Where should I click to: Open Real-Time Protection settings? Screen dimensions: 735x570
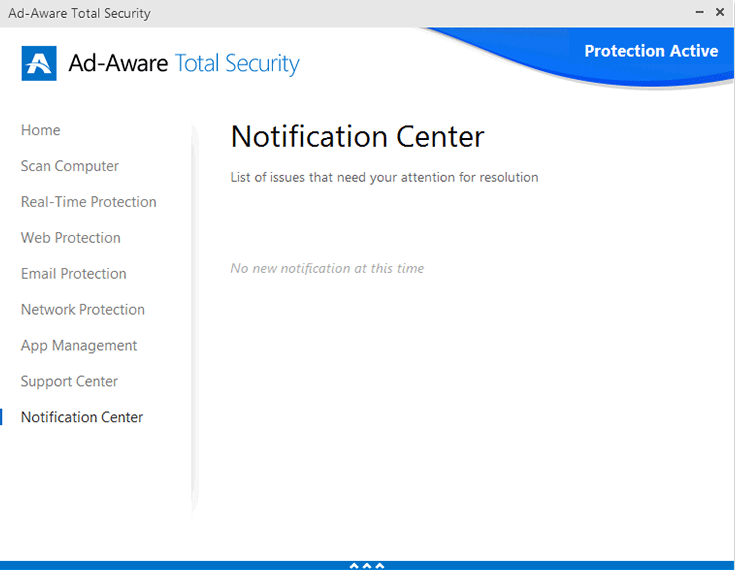89,202
